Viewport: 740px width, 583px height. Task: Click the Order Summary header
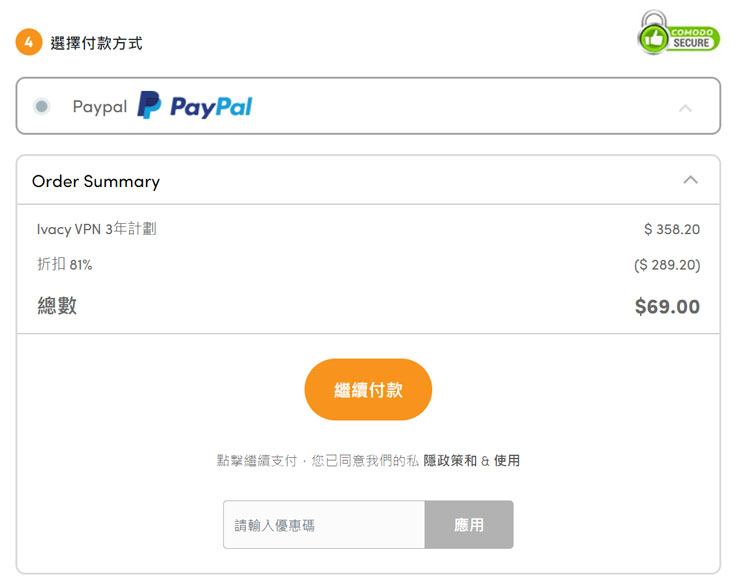coord(96,181)
